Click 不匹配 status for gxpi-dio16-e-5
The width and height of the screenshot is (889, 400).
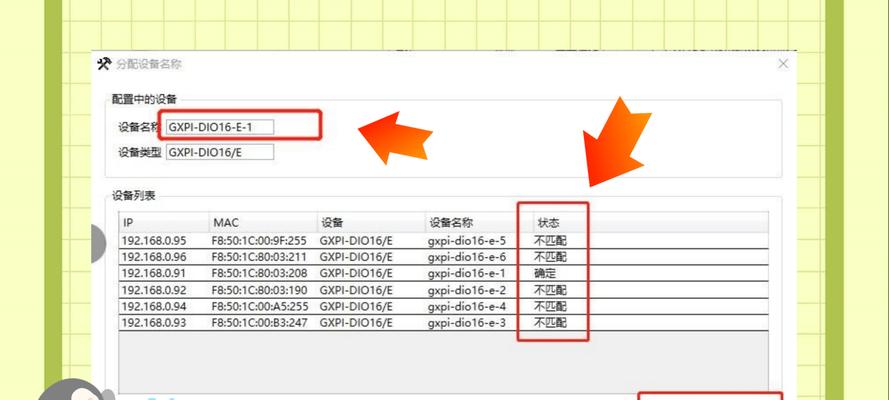pyautogui.click(x=551, y=241)
